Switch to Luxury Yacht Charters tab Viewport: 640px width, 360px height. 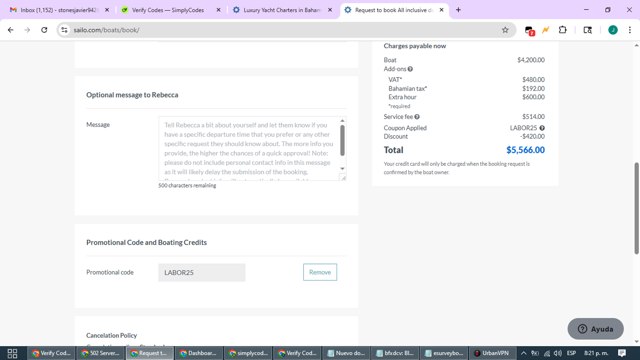(283, 10)
